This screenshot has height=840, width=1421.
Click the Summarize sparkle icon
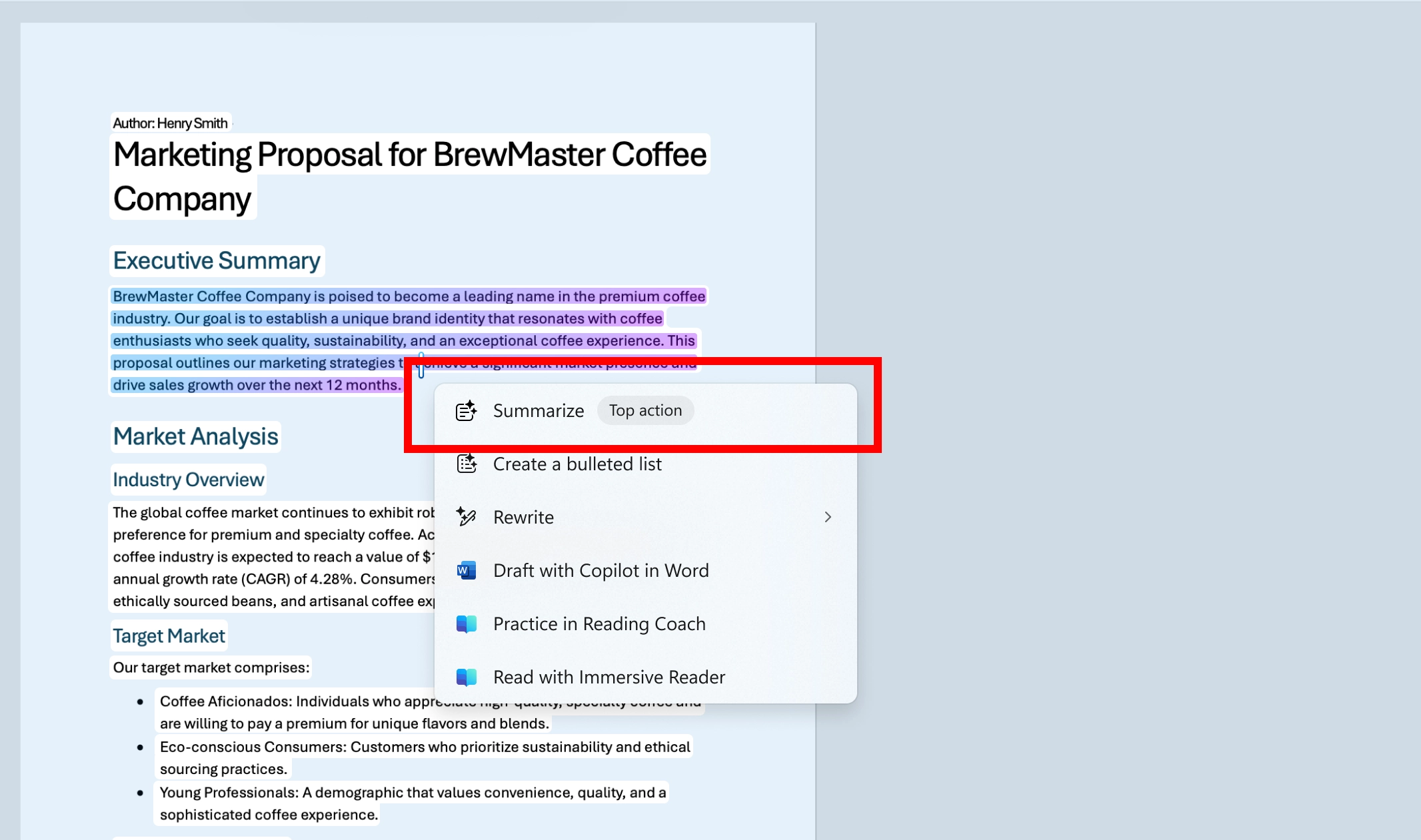(466, 411)
